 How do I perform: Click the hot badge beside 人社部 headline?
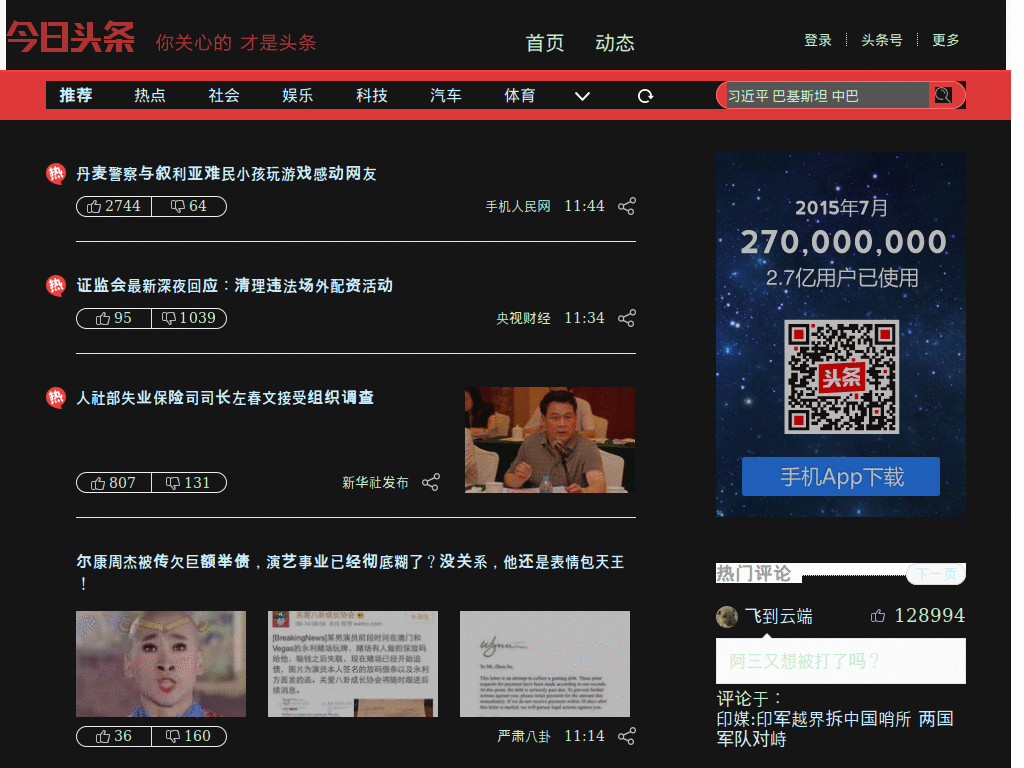[56, 397]
